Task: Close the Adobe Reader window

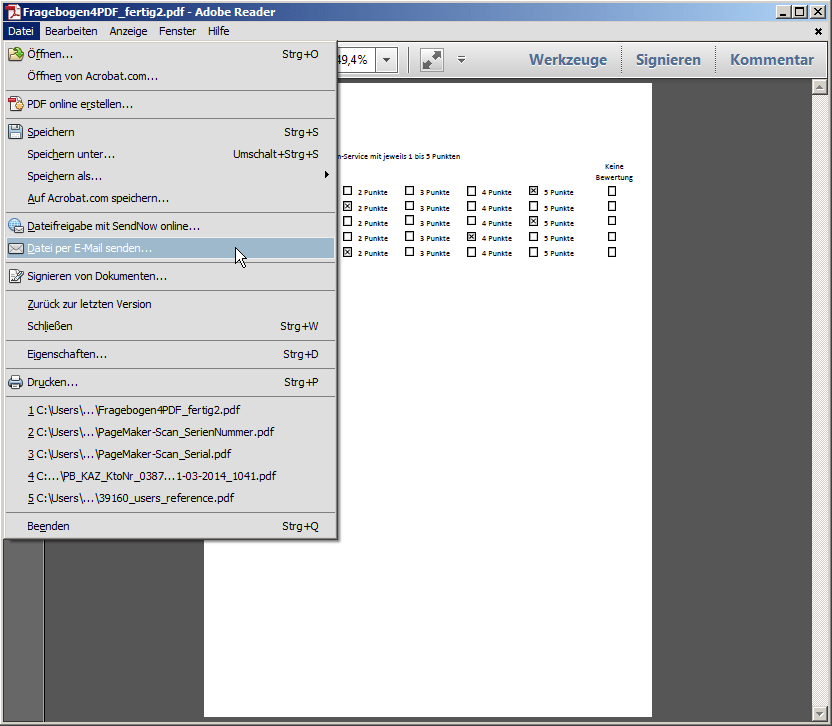Action: (818, 11)
